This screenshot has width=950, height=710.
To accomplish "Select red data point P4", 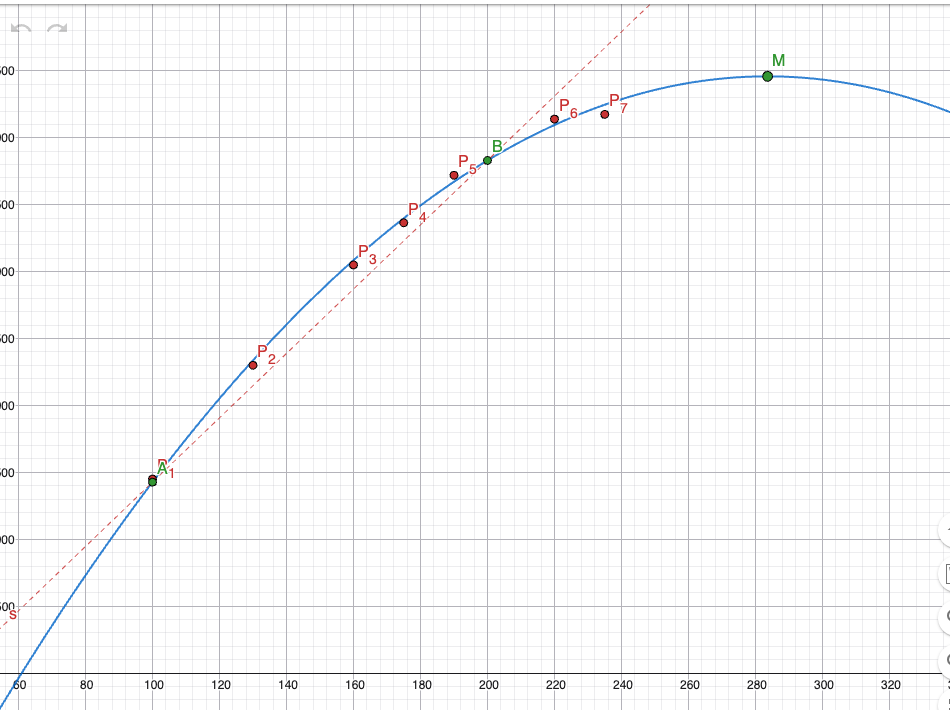I will coord(404,223).
